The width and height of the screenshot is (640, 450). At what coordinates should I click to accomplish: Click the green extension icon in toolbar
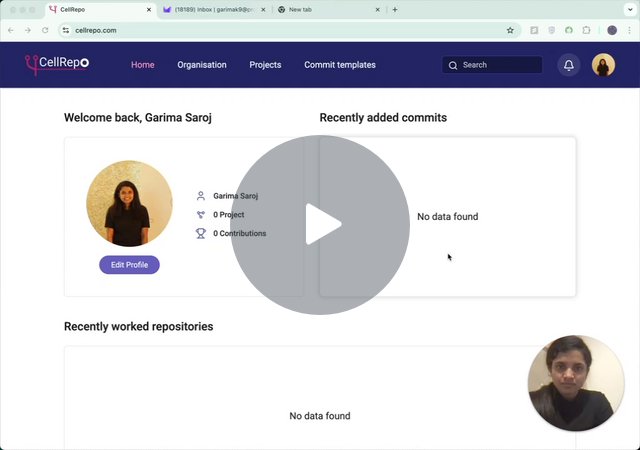[x=569, y=30]
